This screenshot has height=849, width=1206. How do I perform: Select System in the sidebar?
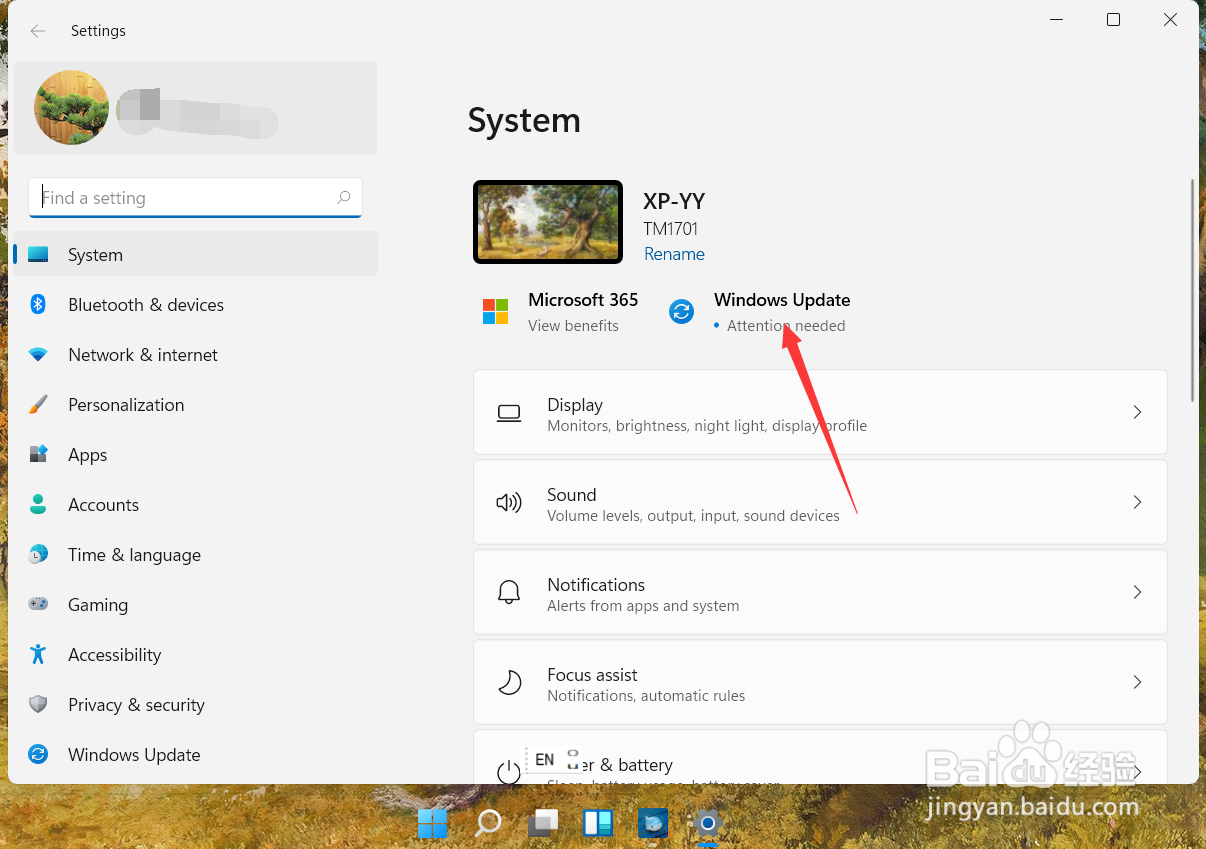(196, 255)
